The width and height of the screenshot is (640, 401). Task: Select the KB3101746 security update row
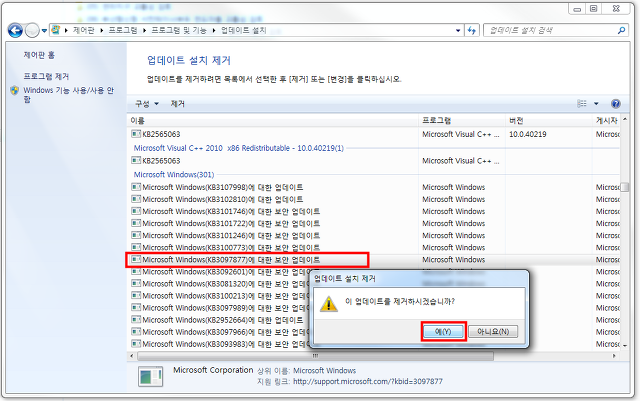tap(374, 211)
